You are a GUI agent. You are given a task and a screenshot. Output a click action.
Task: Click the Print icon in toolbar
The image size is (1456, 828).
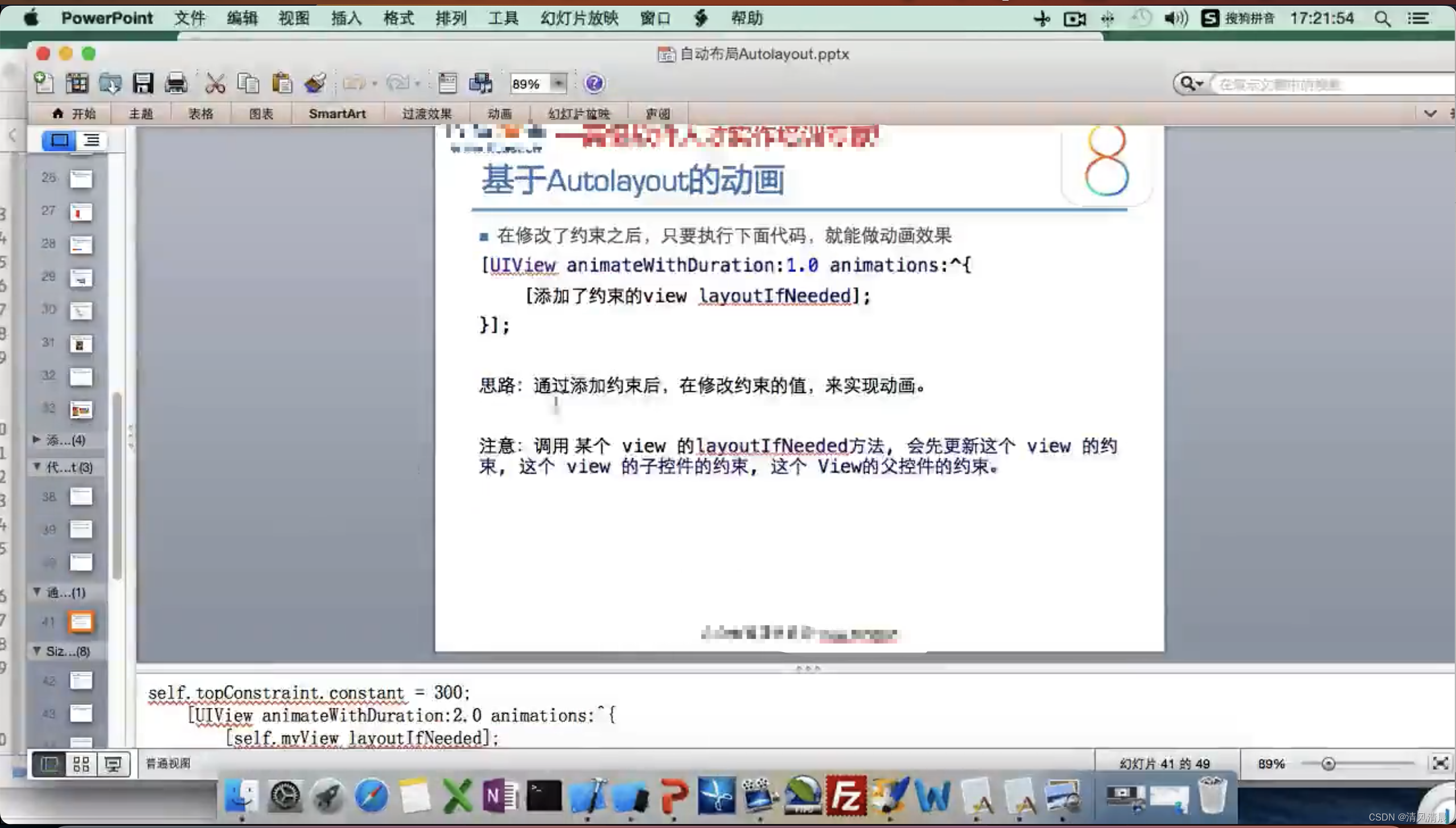pyautogui.click(x=176, y=84)
